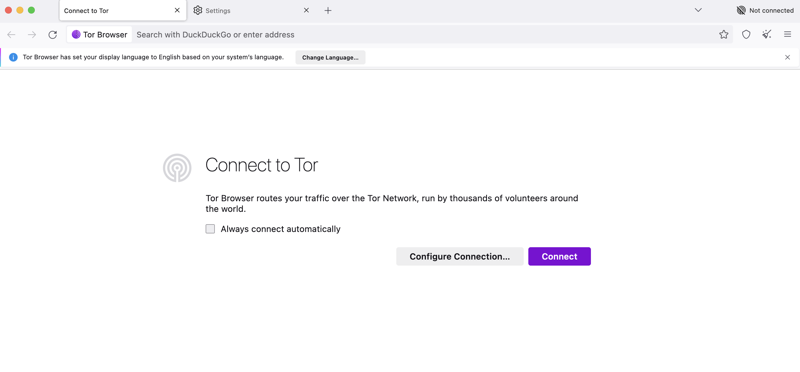Click the 'Connect to Tor' heading
Image resolution: width=800 pixels, height=372 pixels.
[x=262, y=165]
